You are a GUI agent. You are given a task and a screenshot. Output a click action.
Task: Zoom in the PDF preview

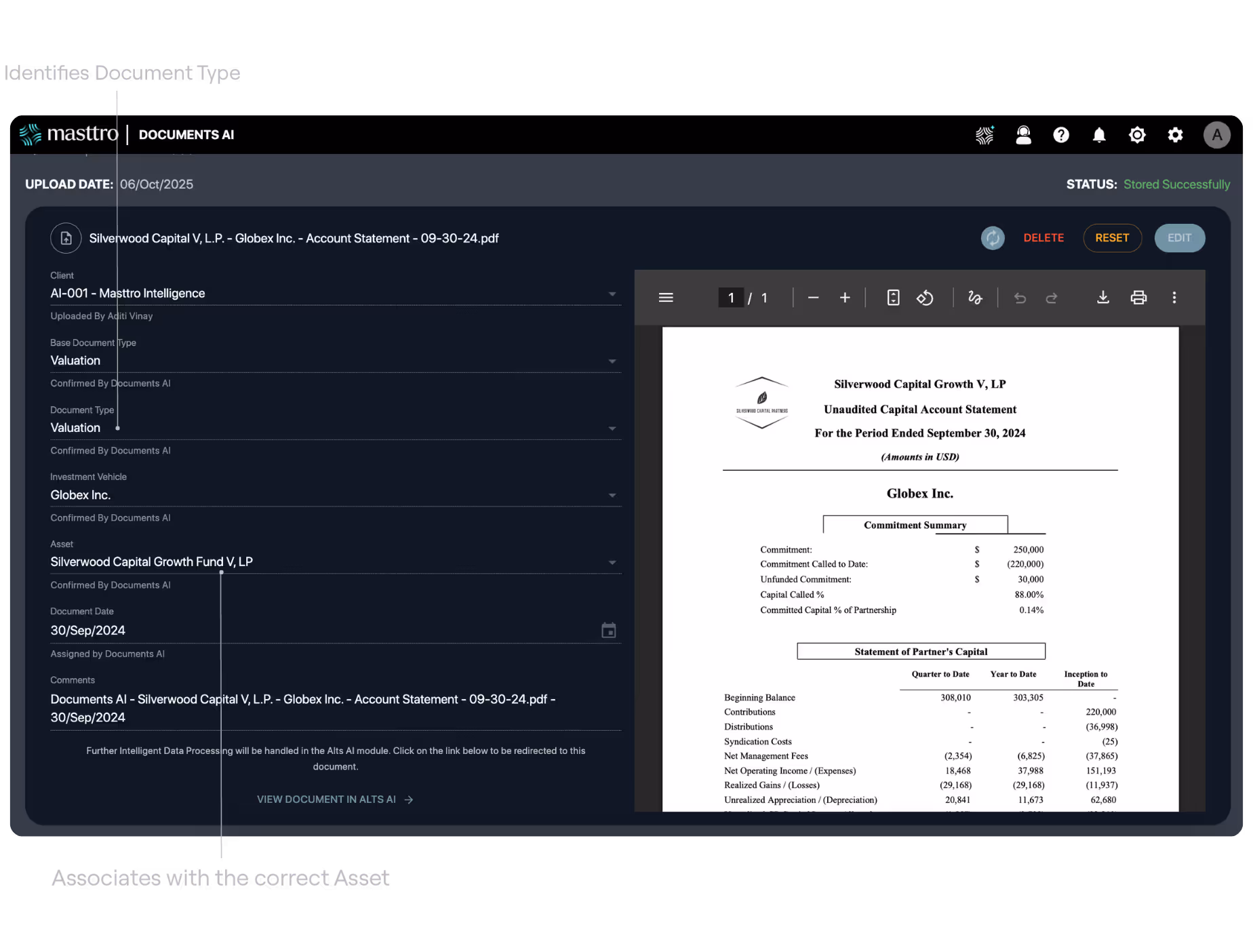(845, 298)
